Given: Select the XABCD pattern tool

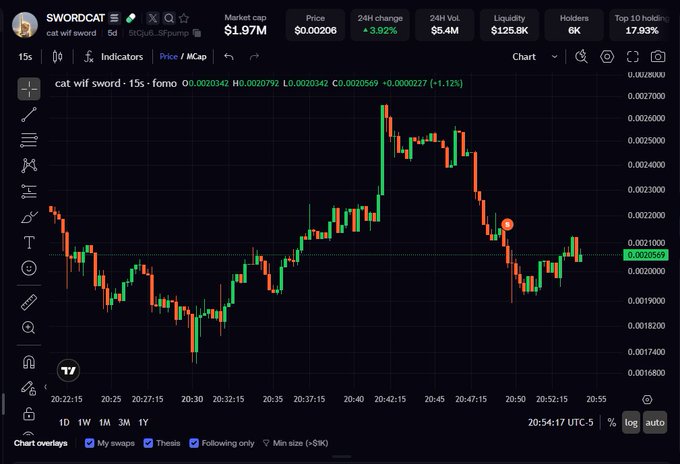Looking at the screenshot, I should [29, 166].
